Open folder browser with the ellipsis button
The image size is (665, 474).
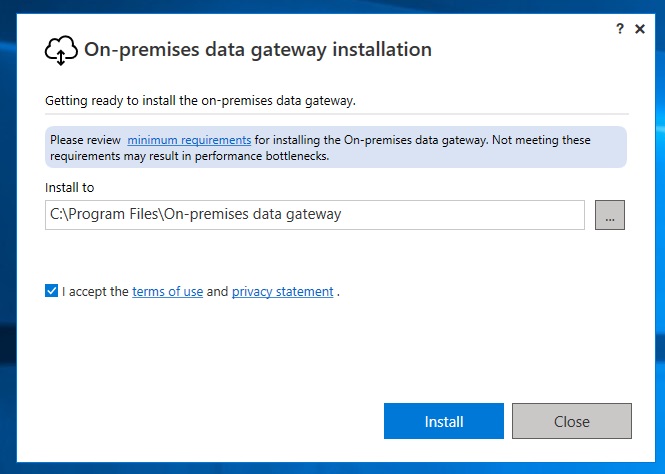pos(610,215)
